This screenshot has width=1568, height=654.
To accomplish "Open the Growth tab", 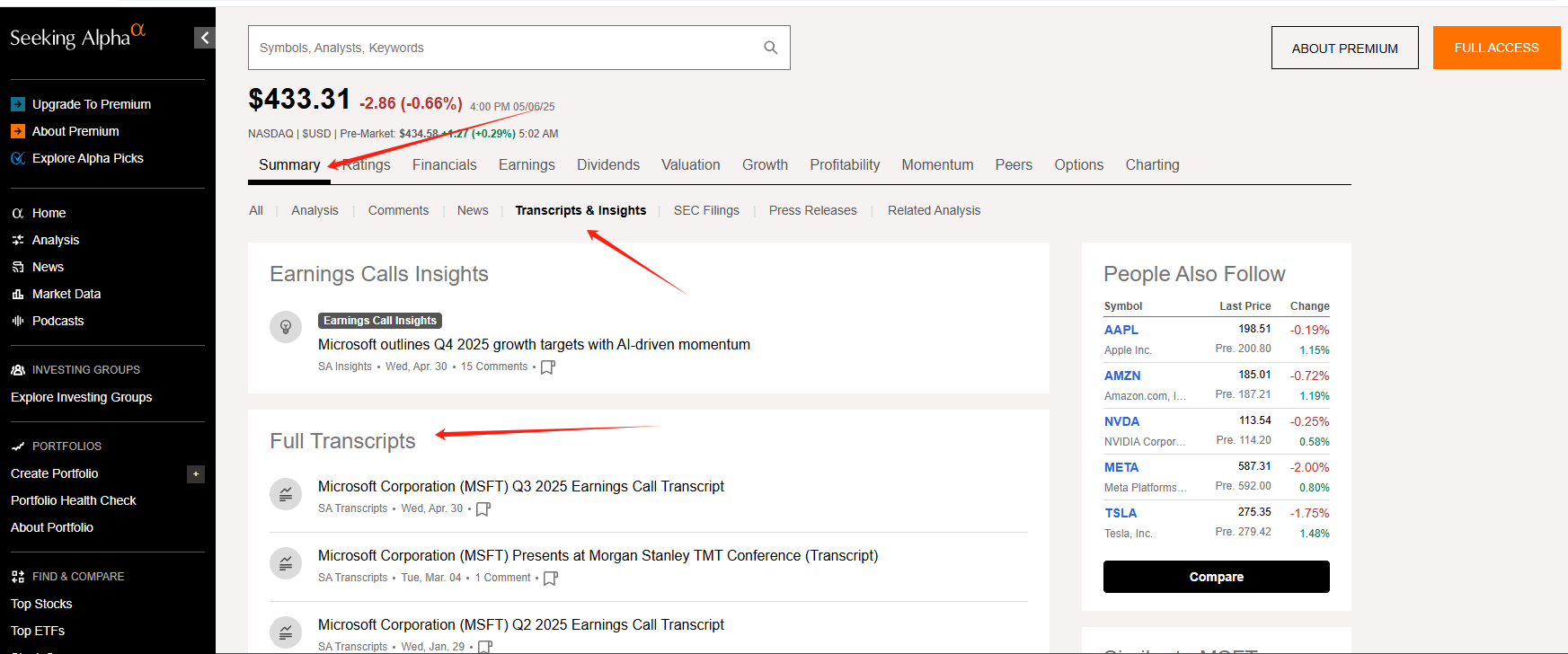I will pos(766,165).
